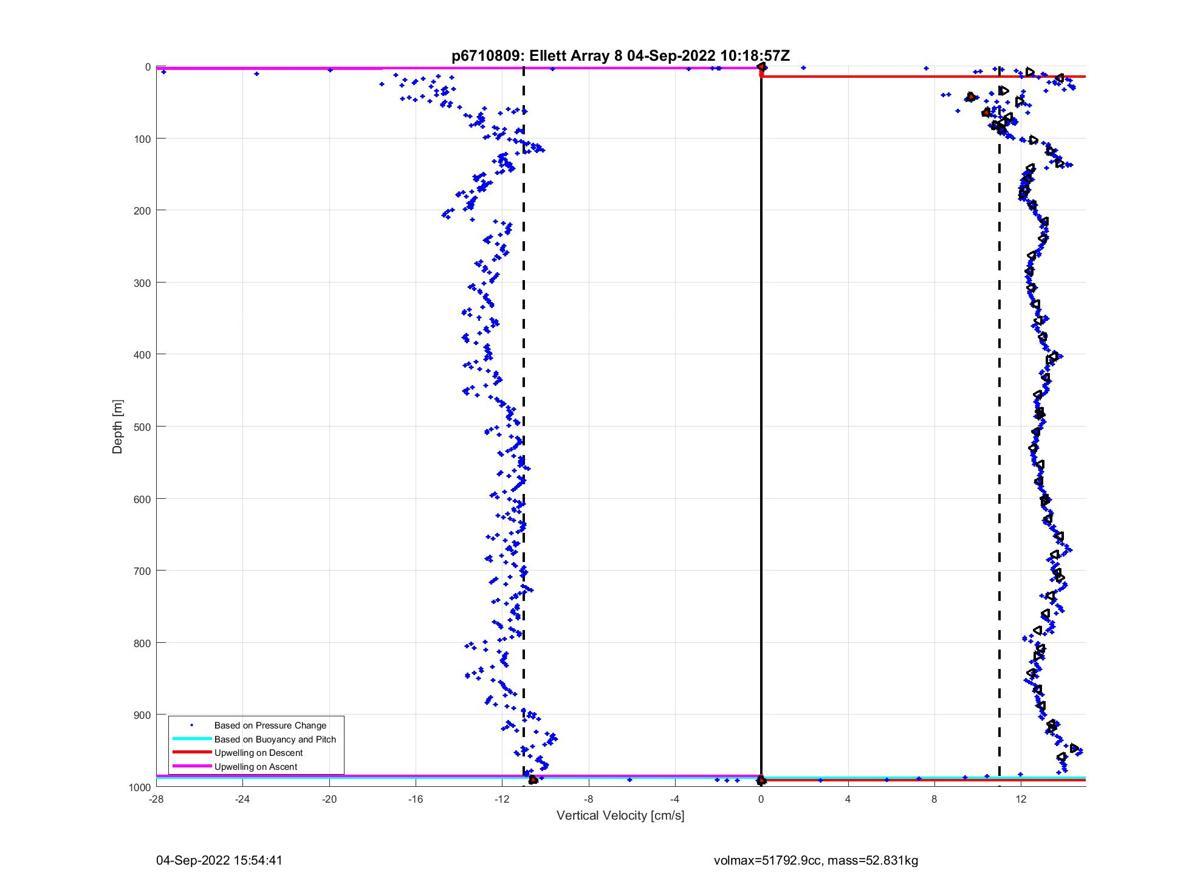Click x-axis tick label '-8'
1200x885 pixels.
click(588, 798)
